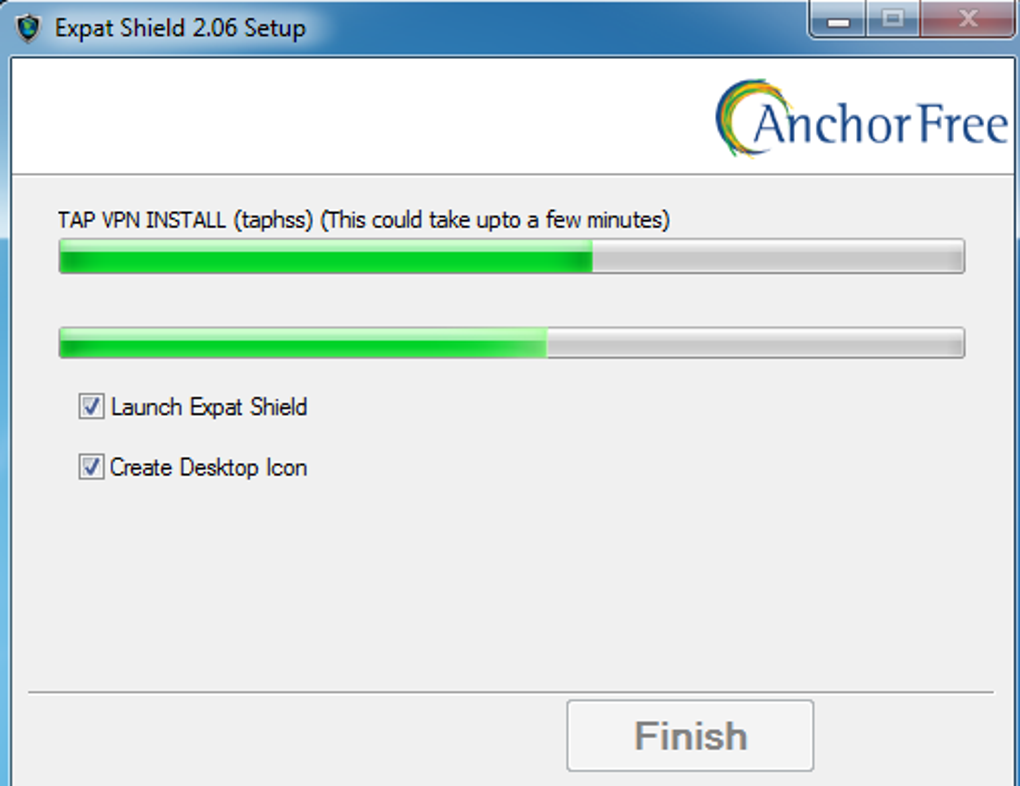Click the gray unfilled part of upper progress bar
The width and height of the screenshot is (1020, 786).
coord(778,256)
